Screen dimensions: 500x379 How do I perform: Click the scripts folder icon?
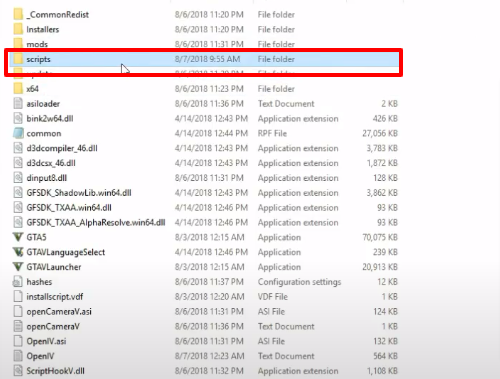click(18, 59)
